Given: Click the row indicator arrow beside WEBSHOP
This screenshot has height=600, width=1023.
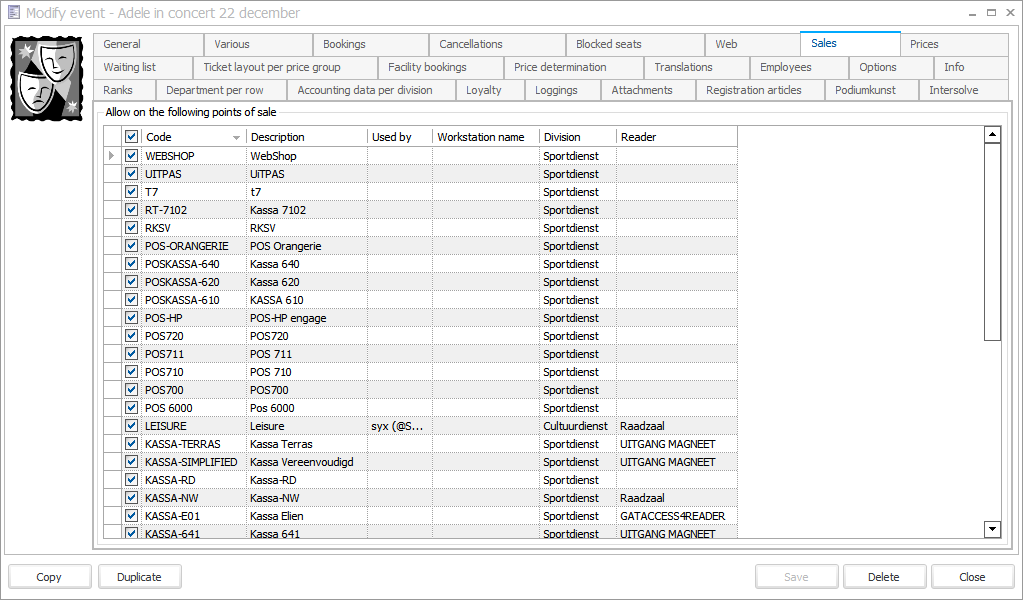Looking at the screenshot, I should 112,156.
